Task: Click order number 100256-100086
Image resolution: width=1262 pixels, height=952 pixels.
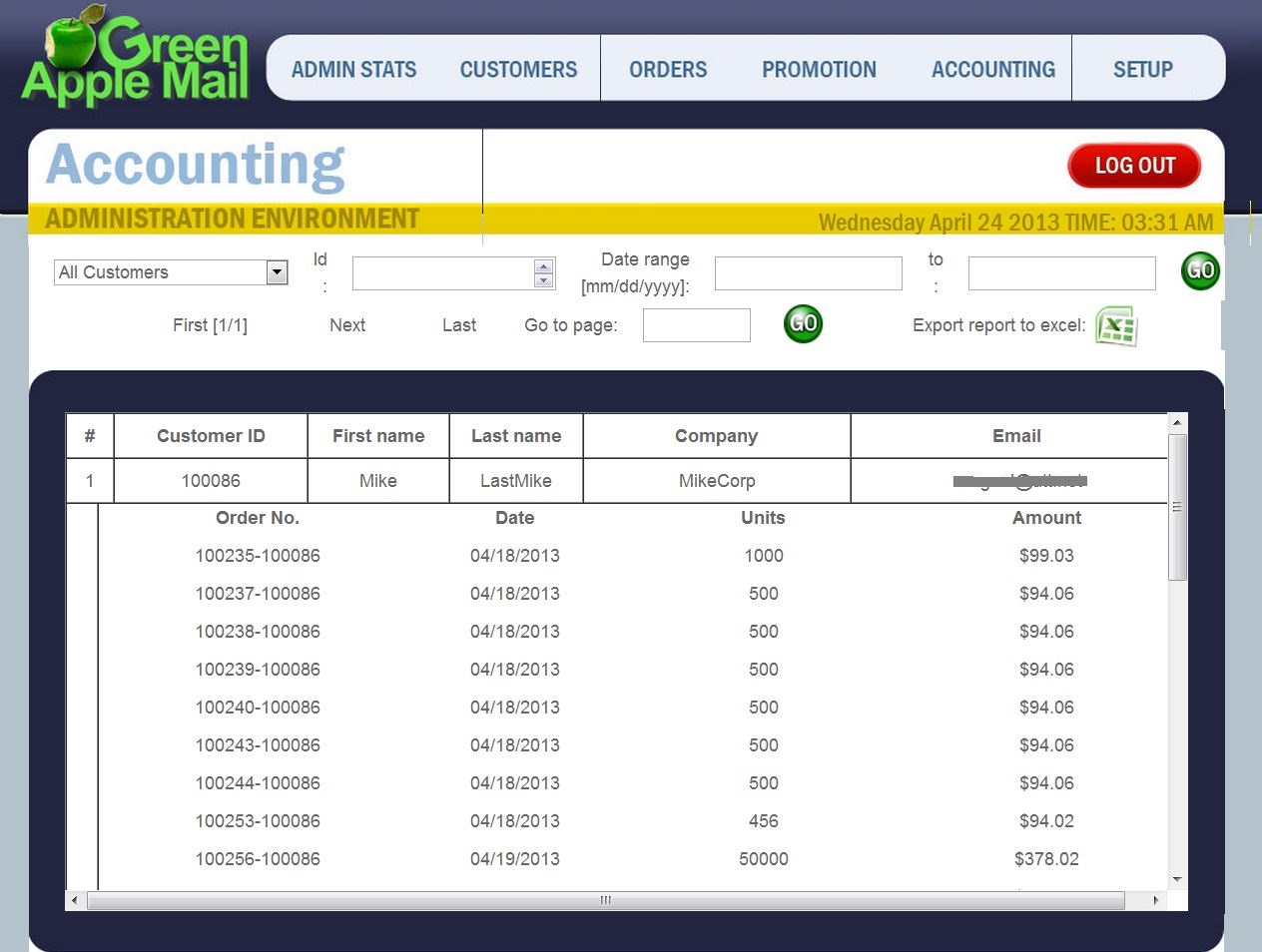Action: (x=258, y=859)
